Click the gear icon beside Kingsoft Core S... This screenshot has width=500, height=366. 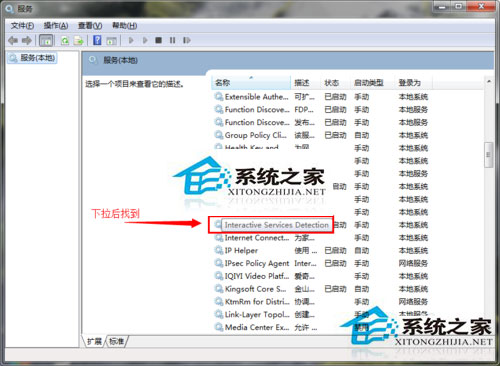[219, 289]
